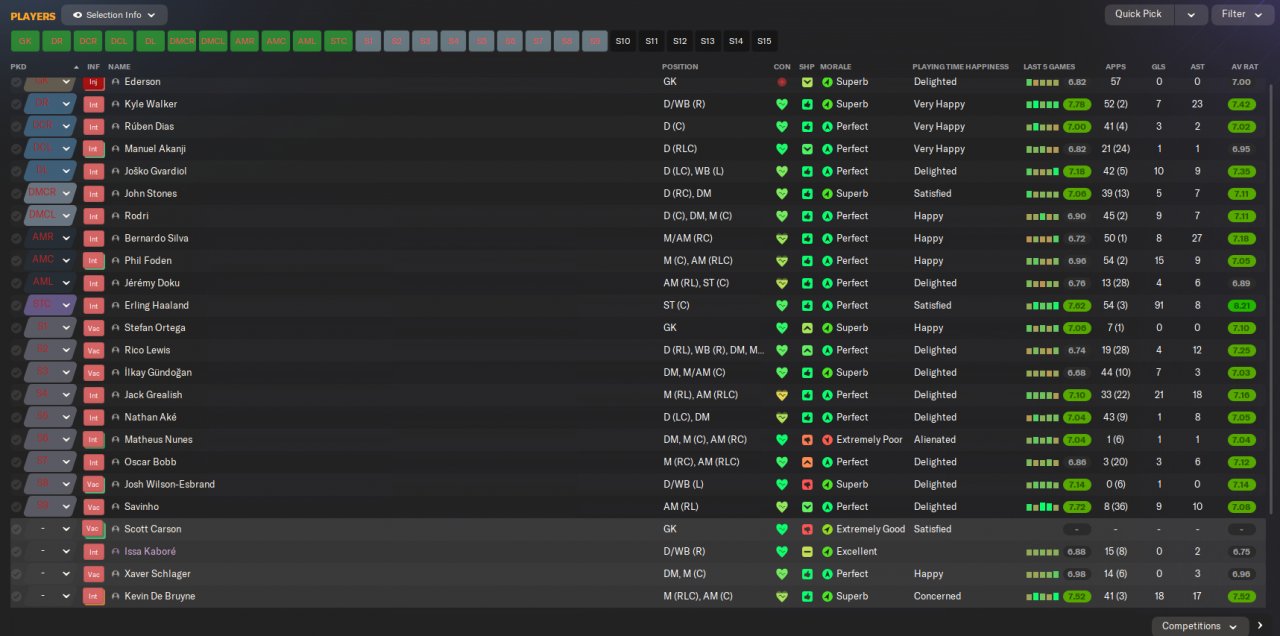The image size is (1280, 636).
Task: Open the Quick Pick arrow dropdown
Action: 1191,14
